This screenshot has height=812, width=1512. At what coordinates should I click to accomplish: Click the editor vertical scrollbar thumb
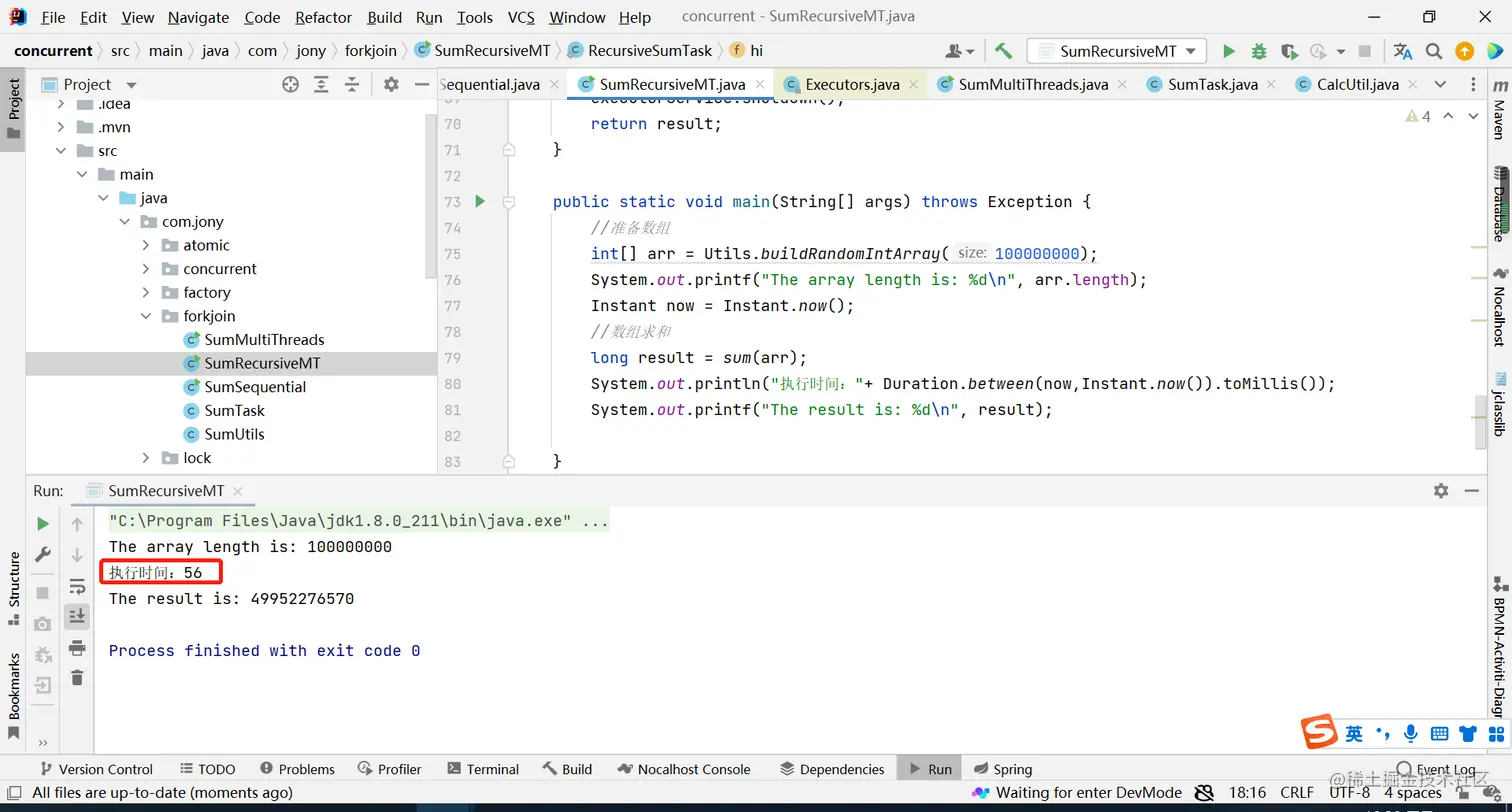pos(1481,421)
